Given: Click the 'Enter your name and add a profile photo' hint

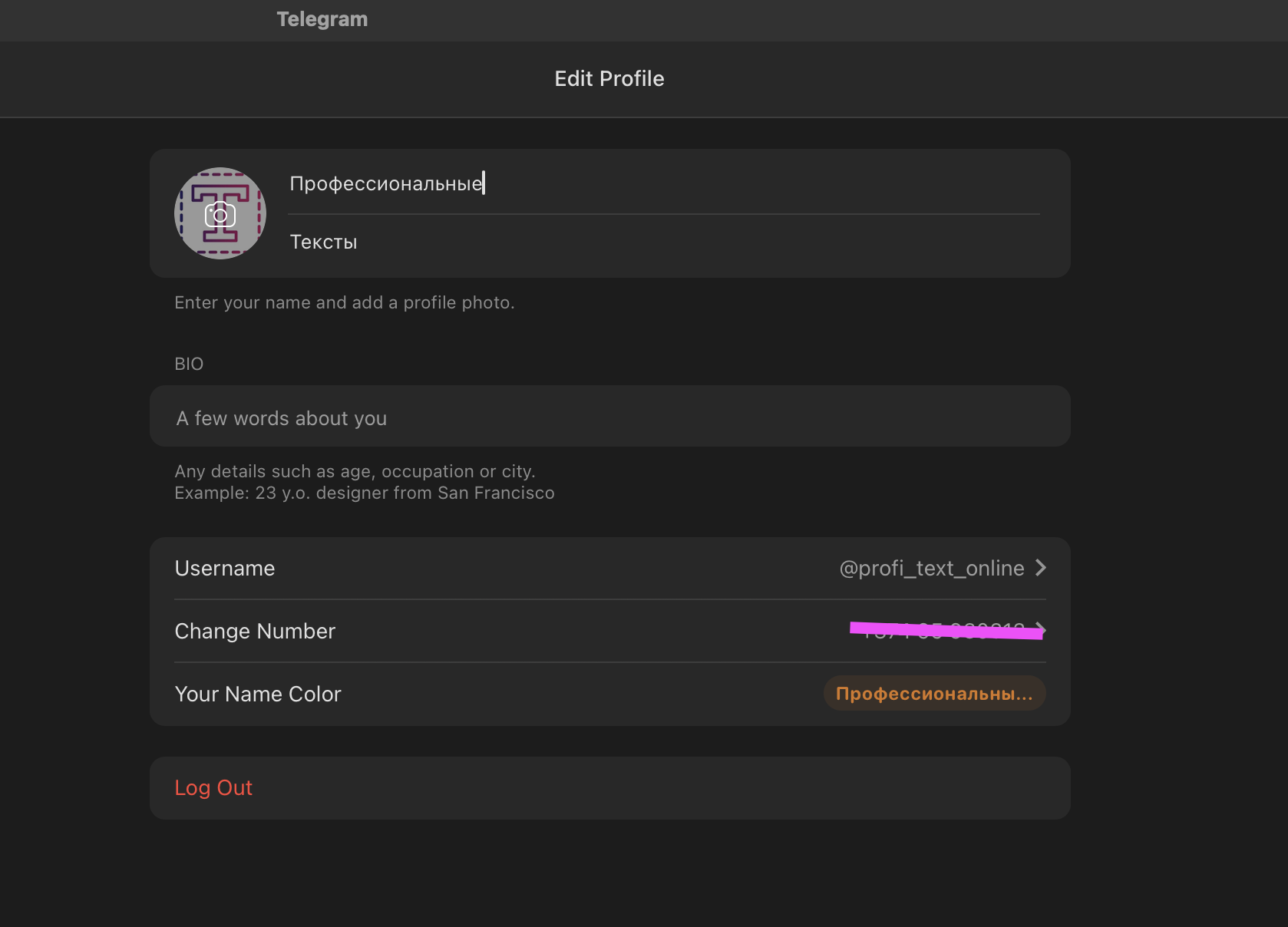Looking at the screenshot, I should pos(344,302).
